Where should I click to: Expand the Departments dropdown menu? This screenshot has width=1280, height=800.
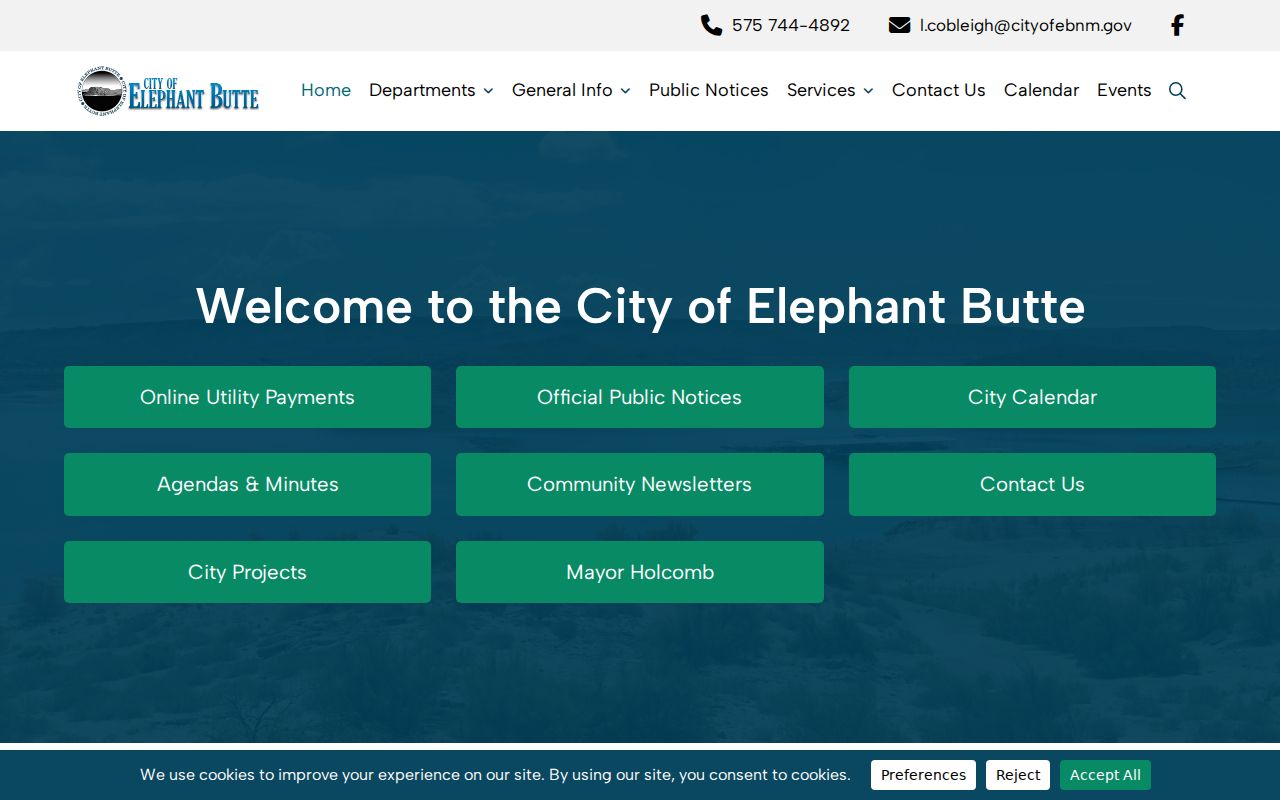pos(431,90)
